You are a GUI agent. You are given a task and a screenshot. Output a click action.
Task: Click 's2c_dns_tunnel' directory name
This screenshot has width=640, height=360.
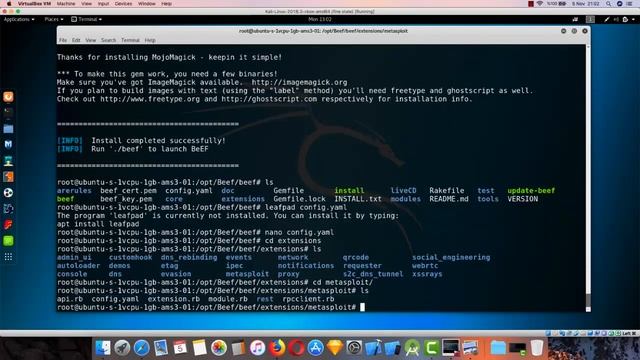click(x=373, y=274)
